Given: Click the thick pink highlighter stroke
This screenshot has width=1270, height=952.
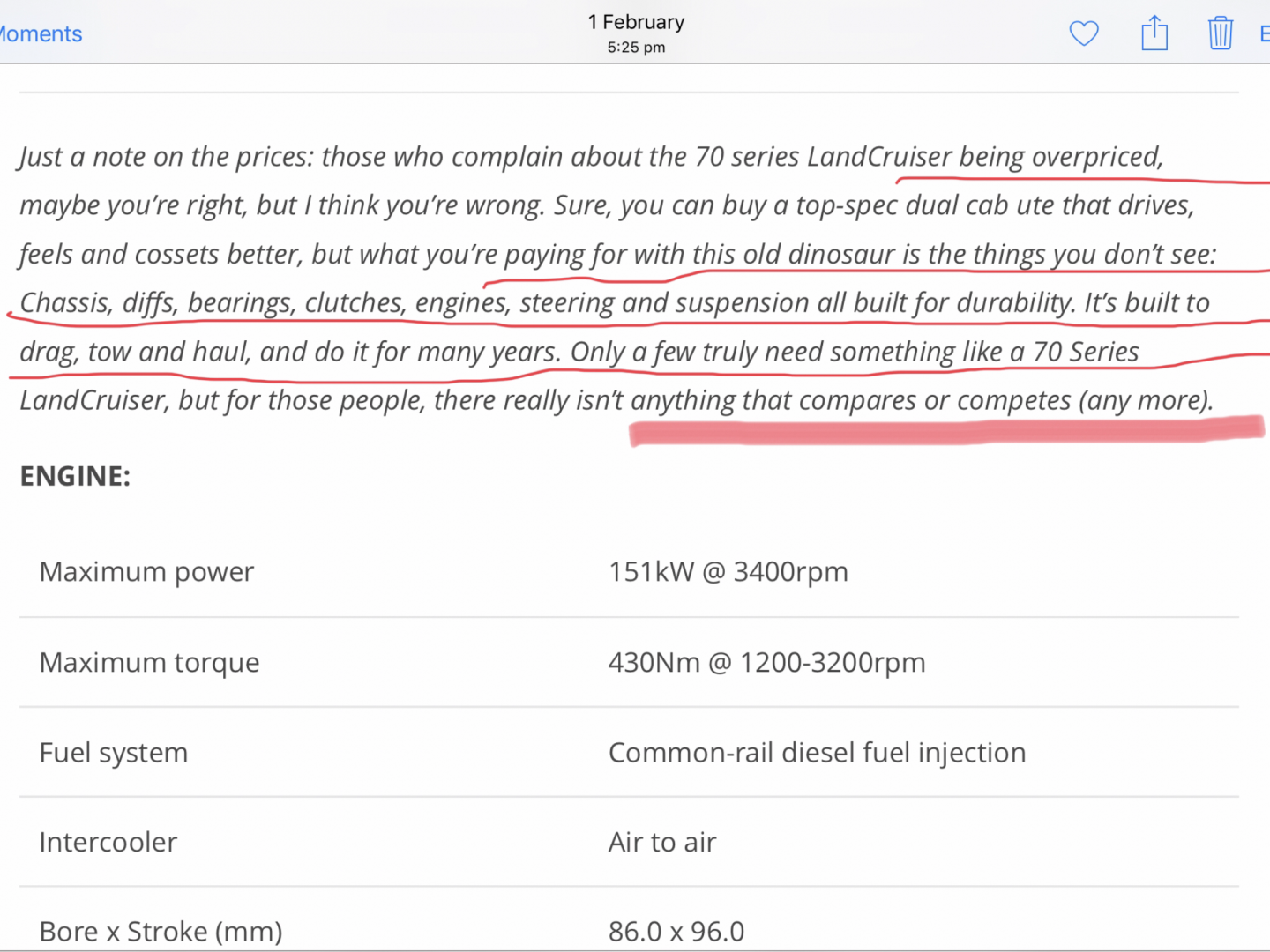Looking at the screenshot, I should tap(944, 432).
